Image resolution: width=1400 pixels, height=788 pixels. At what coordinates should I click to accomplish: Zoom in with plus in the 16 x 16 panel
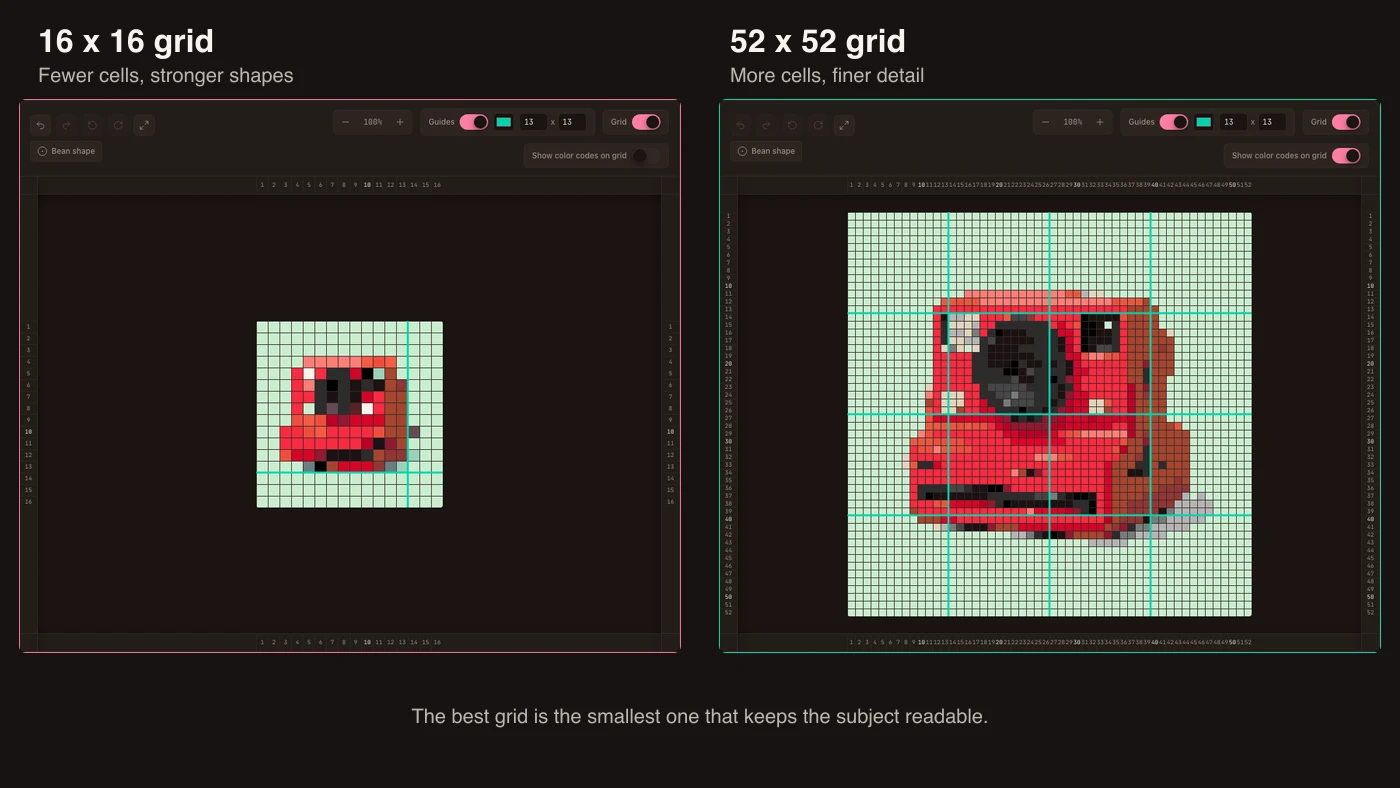coord(400,122)
